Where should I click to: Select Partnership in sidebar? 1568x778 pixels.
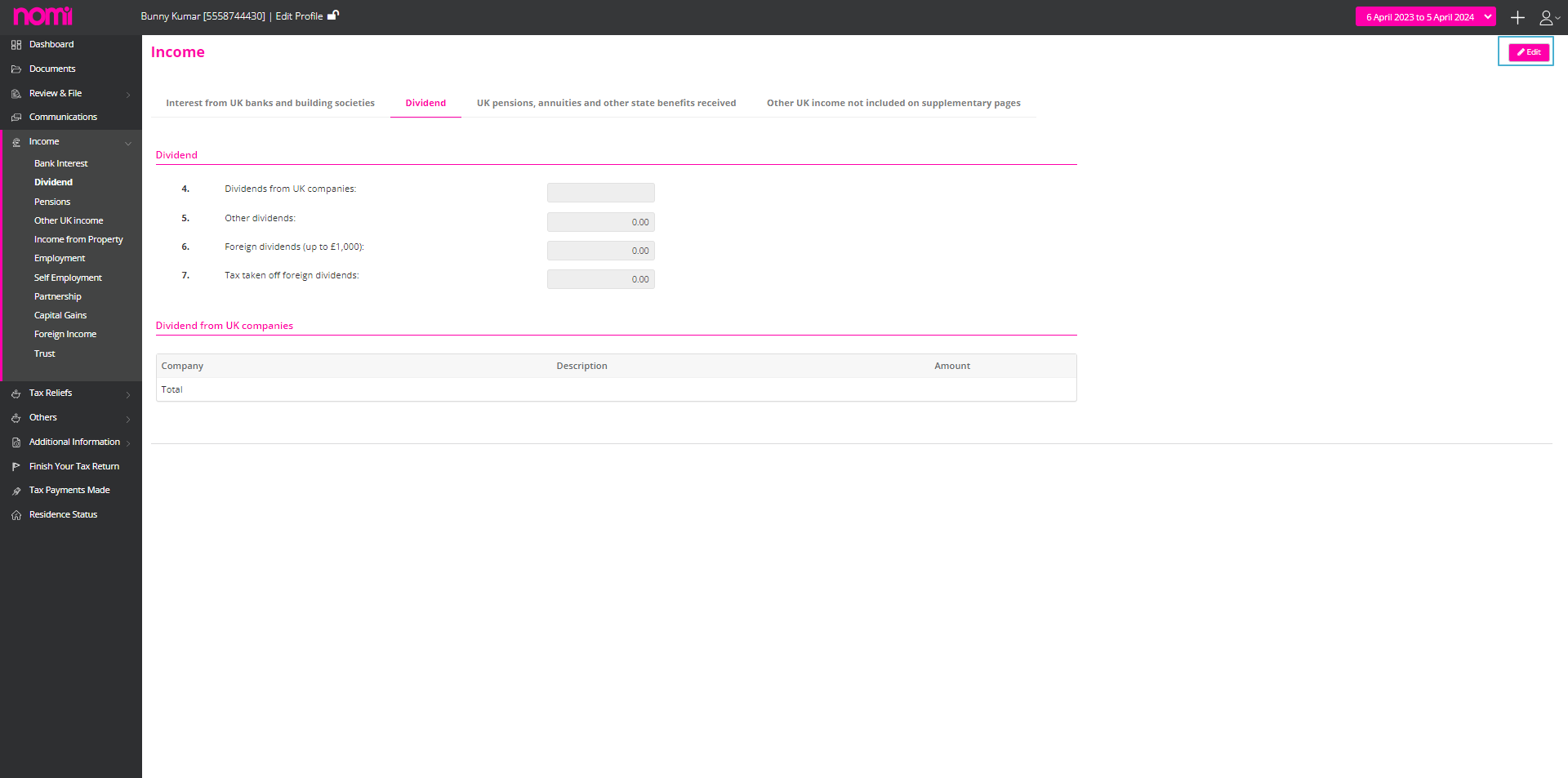pyautogui.click(x=58, y=297)
